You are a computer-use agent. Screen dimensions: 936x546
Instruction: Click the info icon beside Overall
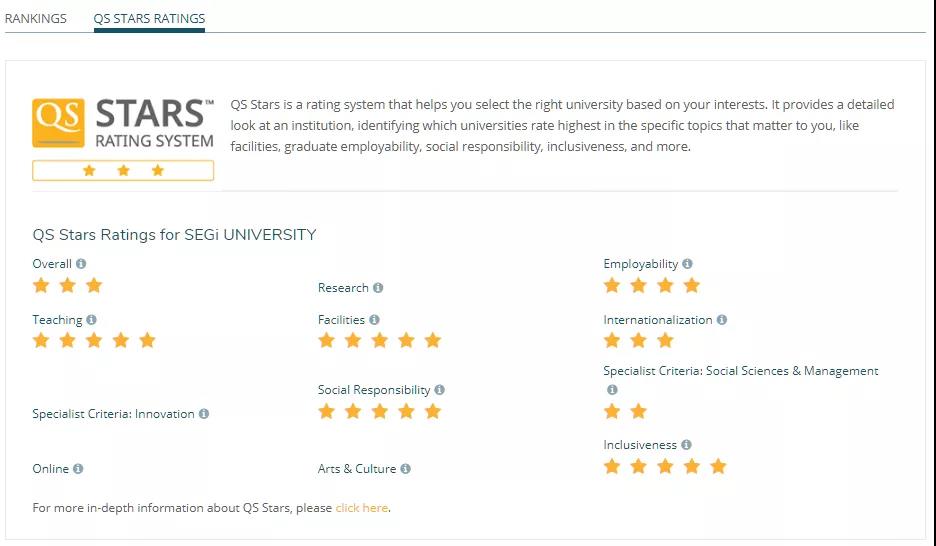coord(81,264)
